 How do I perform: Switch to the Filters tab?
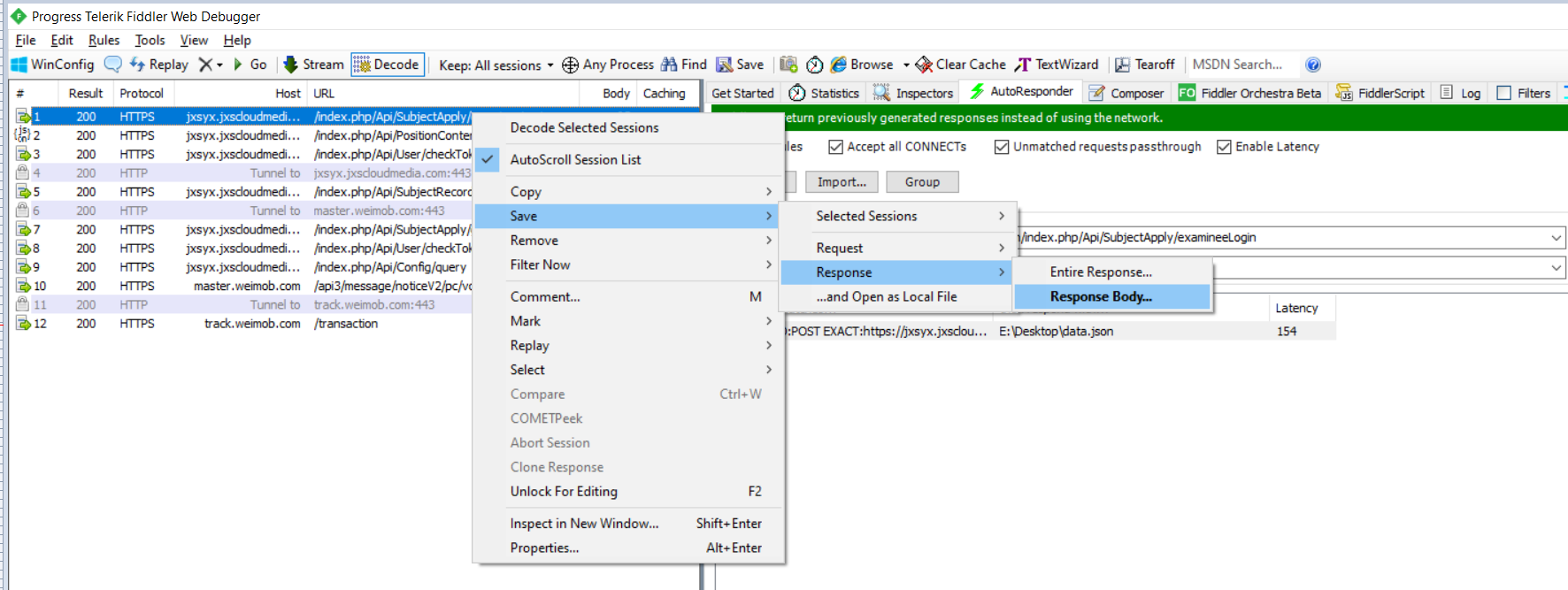[1523, 93]
